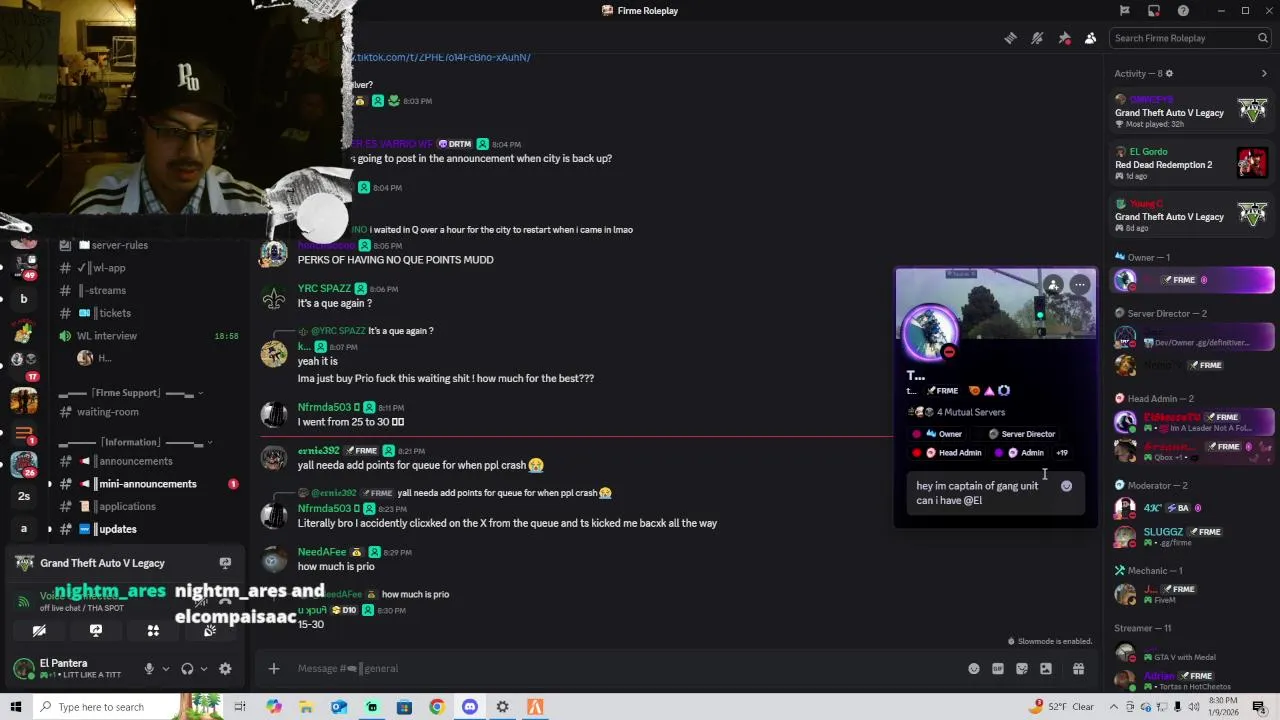This screenshot has width=1280, height=720.
Task: Open the gift Nitro icon
Action: 1079,669
